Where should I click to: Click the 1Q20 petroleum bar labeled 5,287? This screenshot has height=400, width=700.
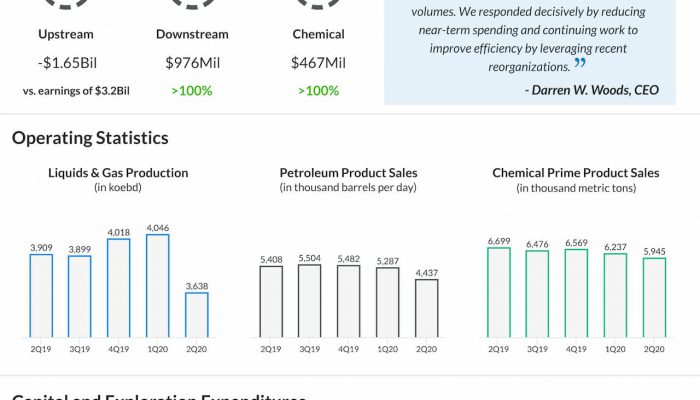(x=388, y=303)
